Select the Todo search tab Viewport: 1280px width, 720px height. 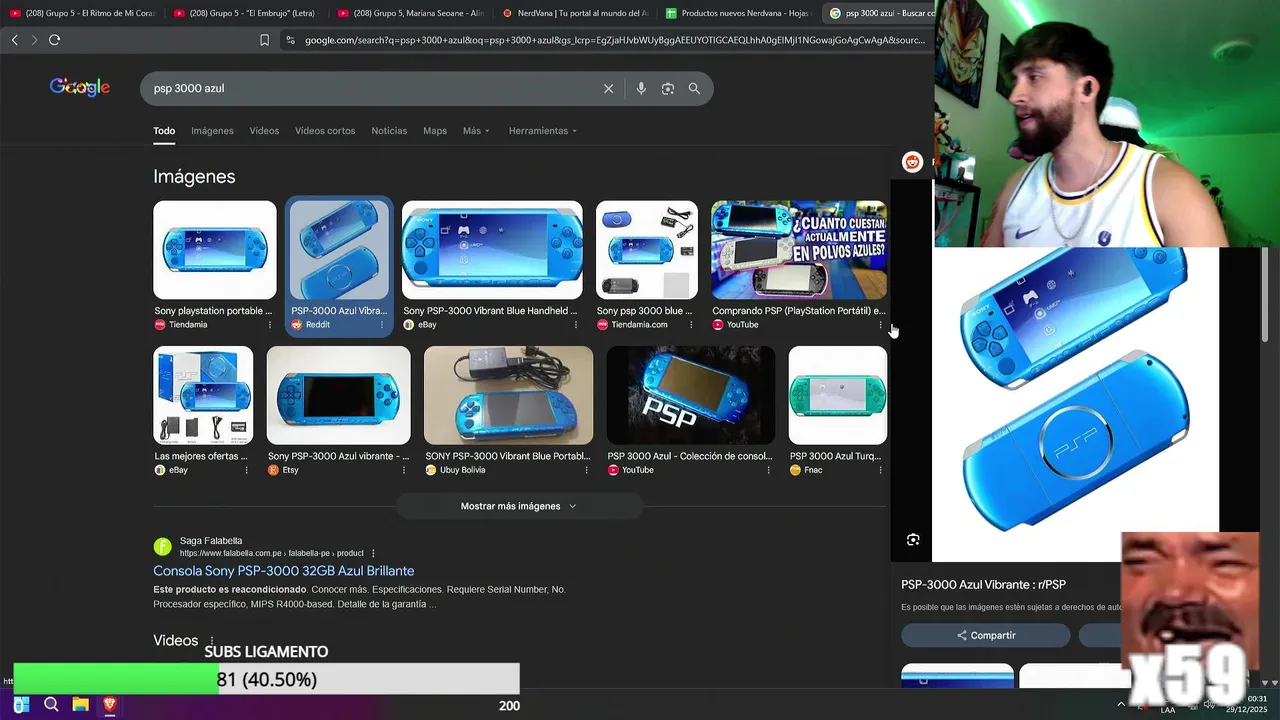(164, 131)
